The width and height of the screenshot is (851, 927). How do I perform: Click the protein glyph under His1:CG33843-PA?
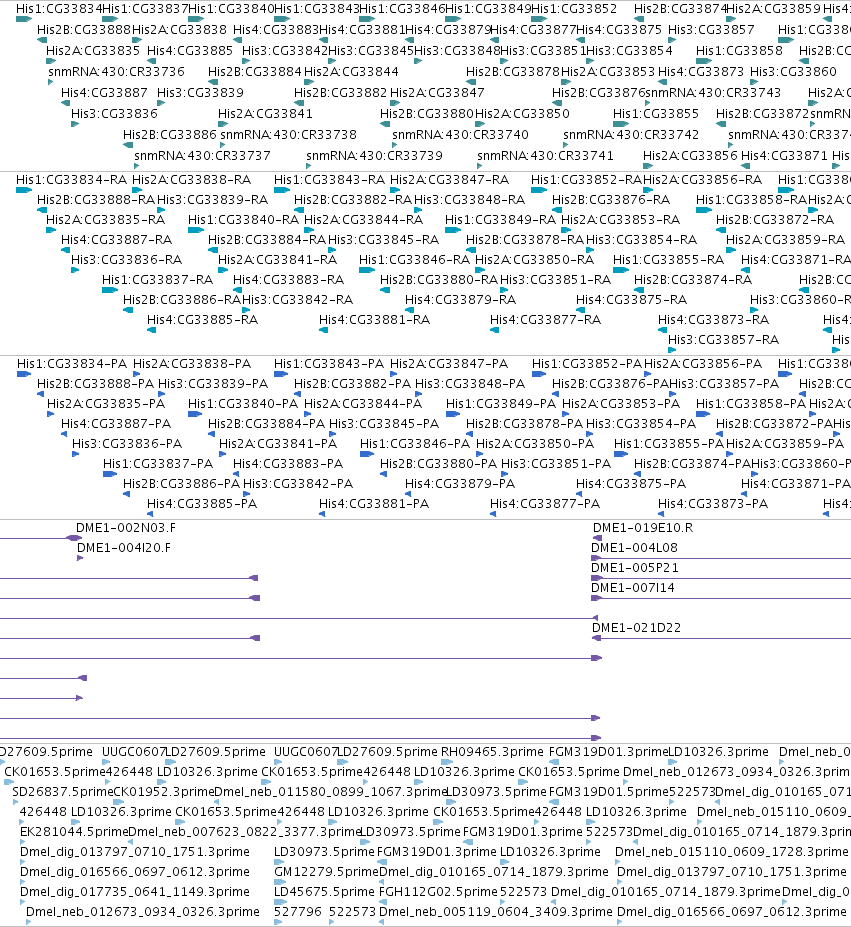click(x=281, y=374)
